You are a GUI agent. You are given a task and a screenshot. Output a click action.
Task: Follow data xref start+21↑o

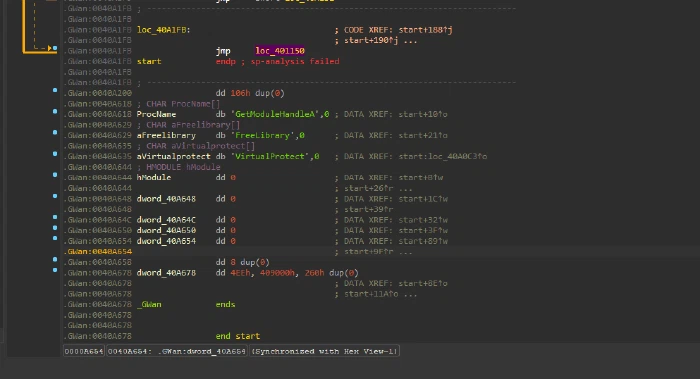point(423,135)
